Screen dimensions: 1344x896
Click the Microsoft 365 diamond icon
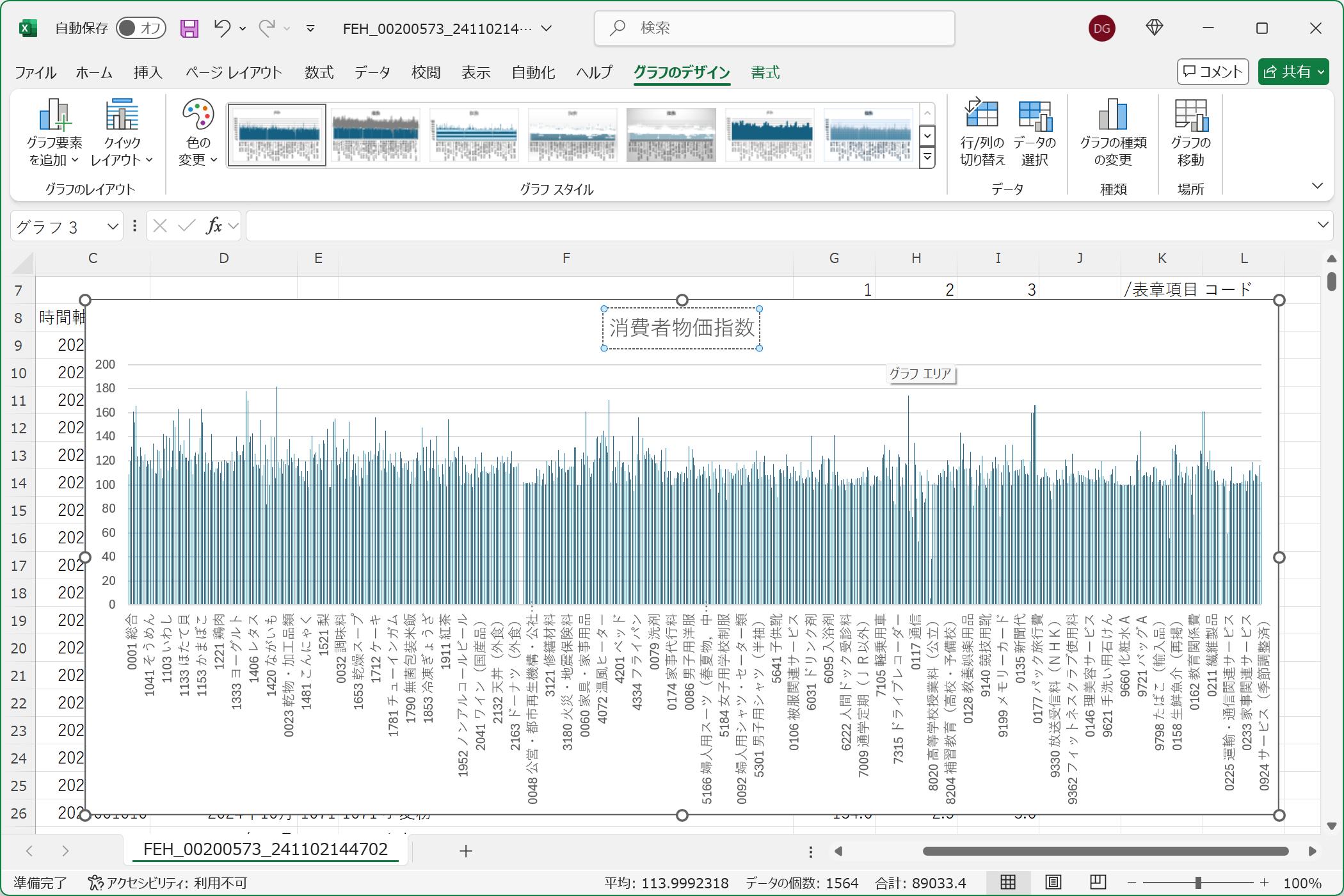(x=1154, y=28)
